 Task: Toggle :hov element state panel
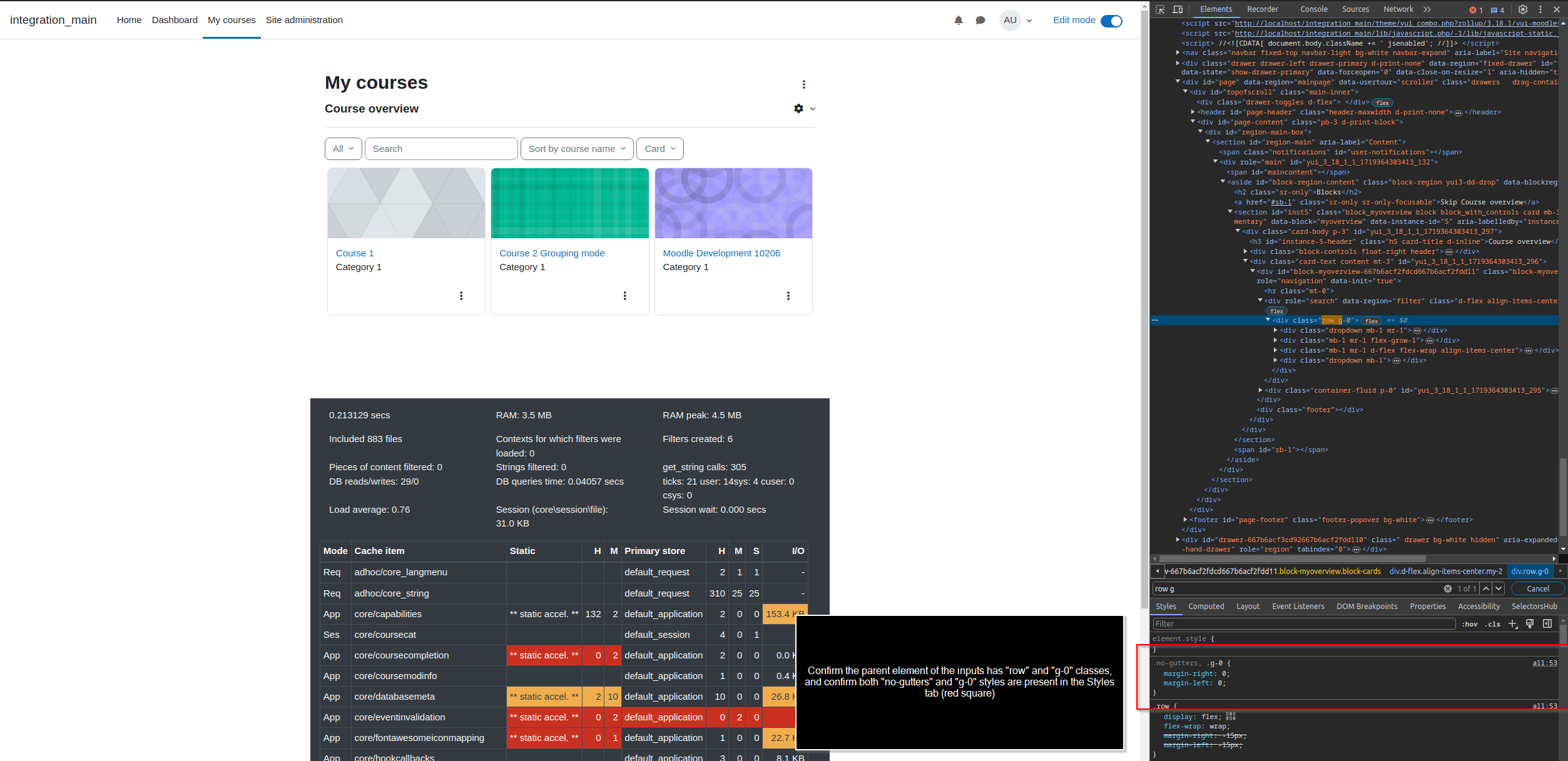pyautogui.click(x=1469, y=624)
